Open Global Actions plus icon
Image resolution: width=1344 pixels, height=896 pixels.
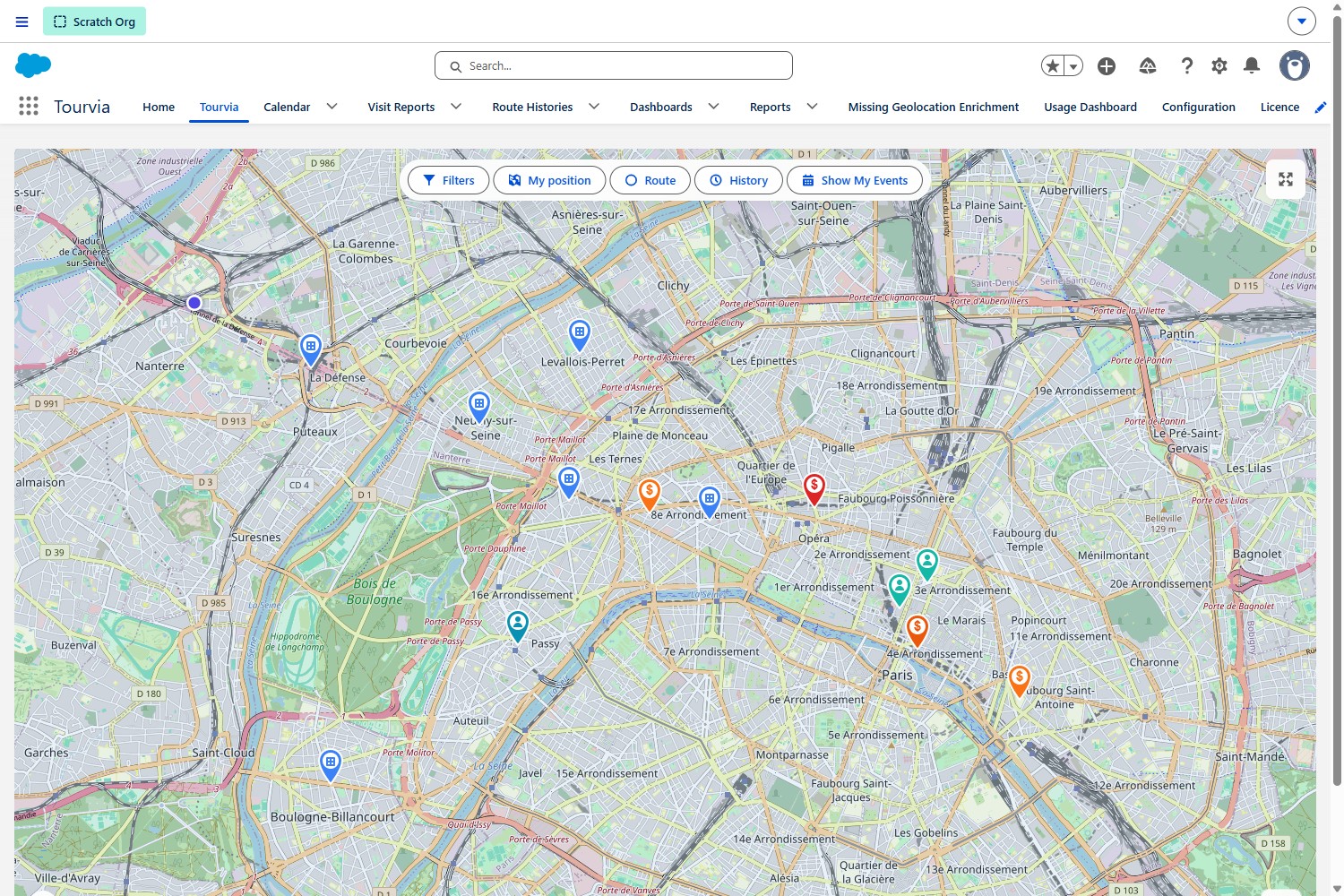tap(1107, 65)
